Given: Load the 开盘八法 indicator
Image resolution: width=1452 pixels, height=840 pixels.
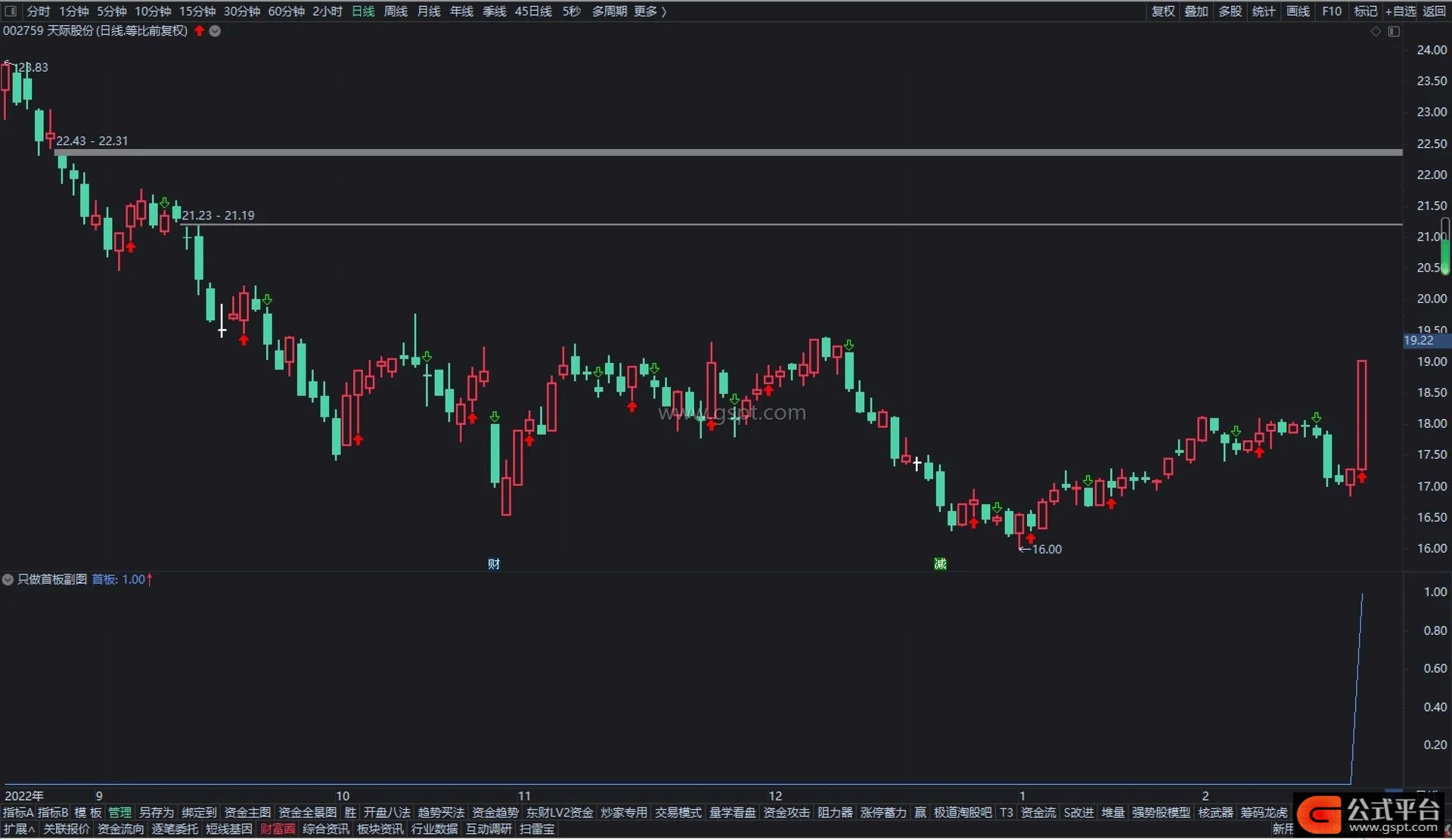Looking at the screenshot, I should tap(387, 813).
